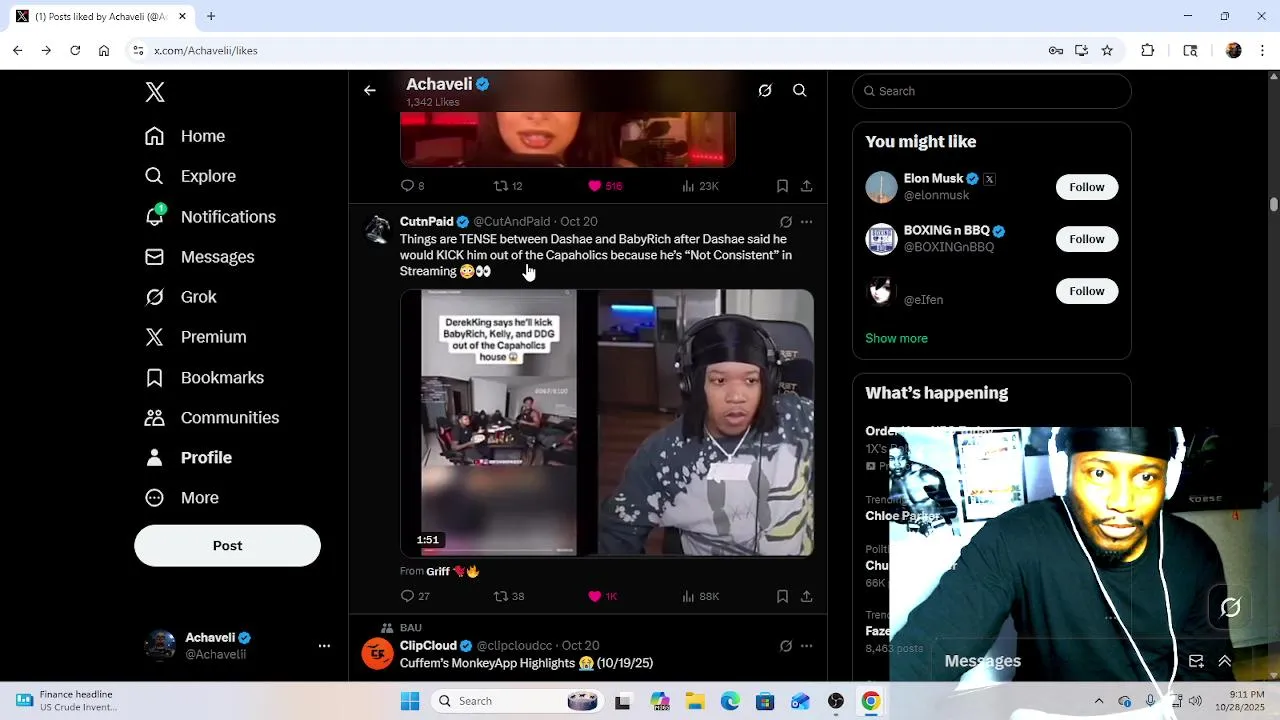Bookmark this page with star icon
Screen dimensions: 1280x720
(x=1107, y=50)
